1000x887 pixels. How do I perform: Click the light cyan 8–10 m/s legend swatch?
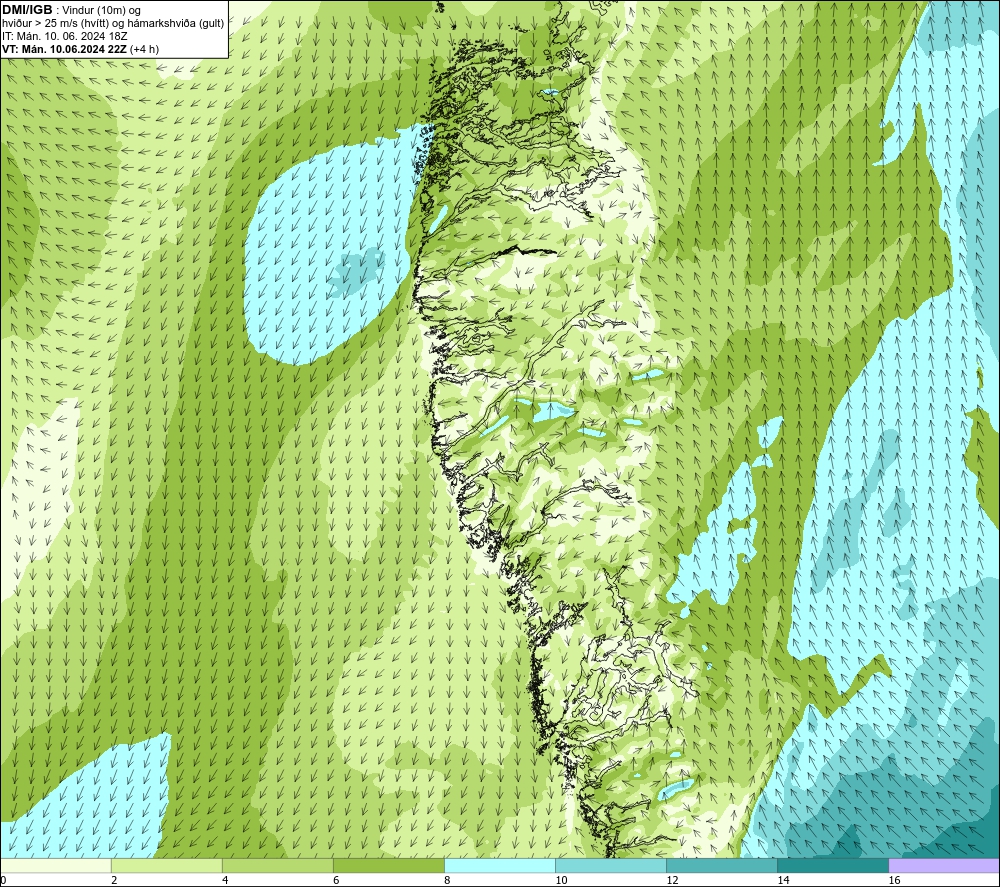click(500, 865)
